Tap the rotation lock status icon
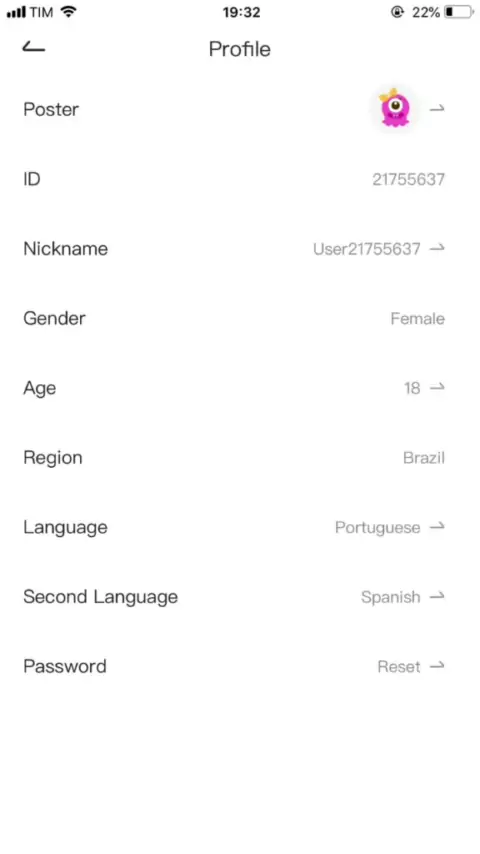The height and width of the screenshot is (854, 480). pyautogui.click(x=398, y=12)
